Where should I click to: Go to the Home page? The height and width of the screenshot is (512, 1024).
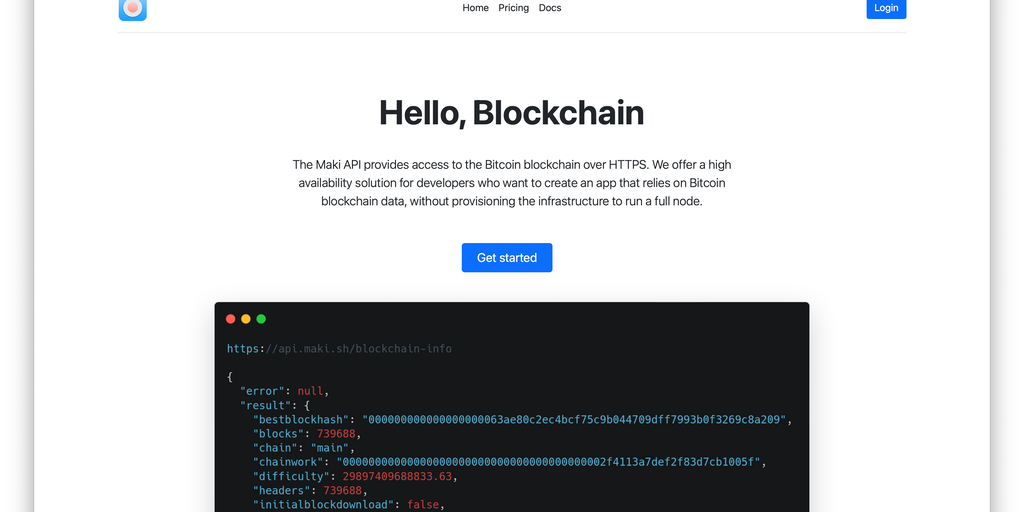point(475,8)
